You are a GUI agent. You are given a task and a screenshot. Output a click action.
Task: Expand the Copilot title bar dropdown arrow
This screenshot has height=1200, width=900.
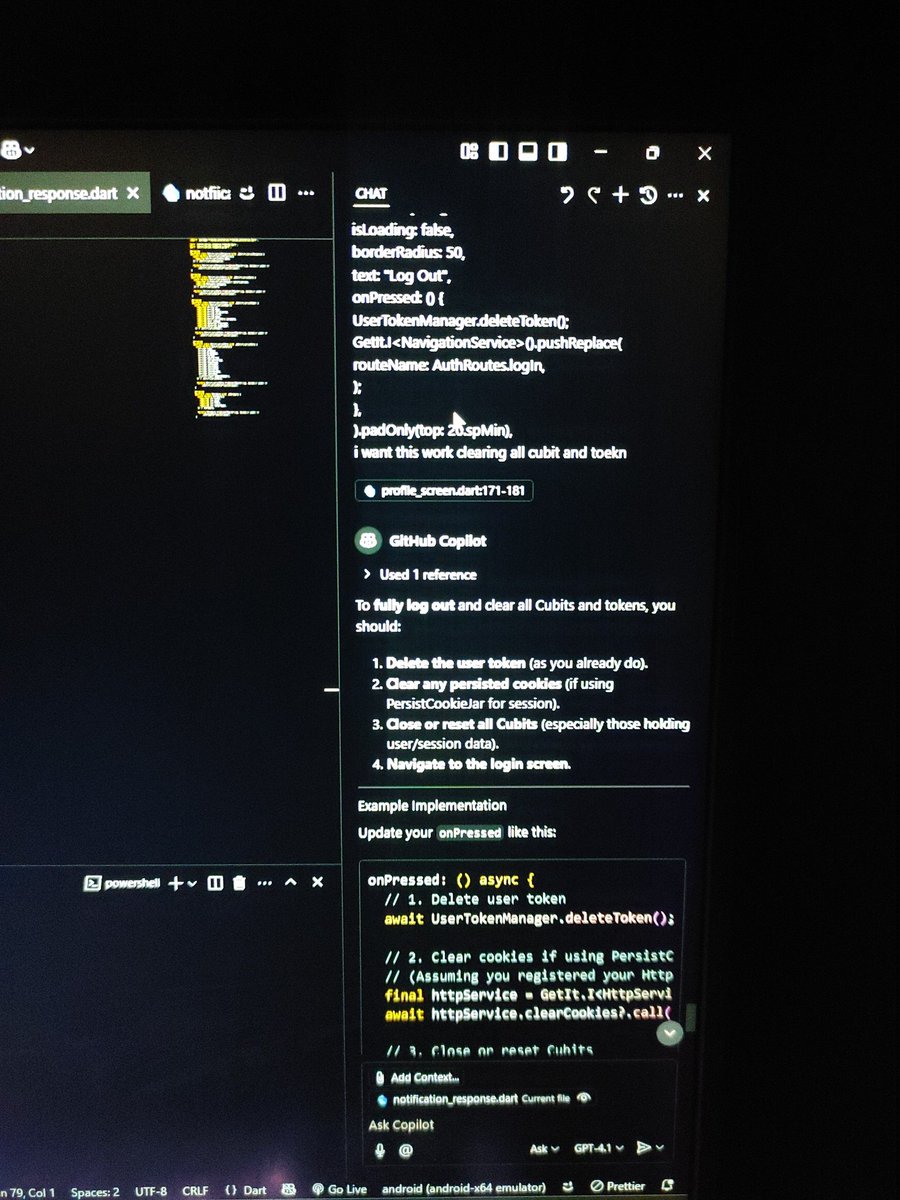tap(30, 151)
